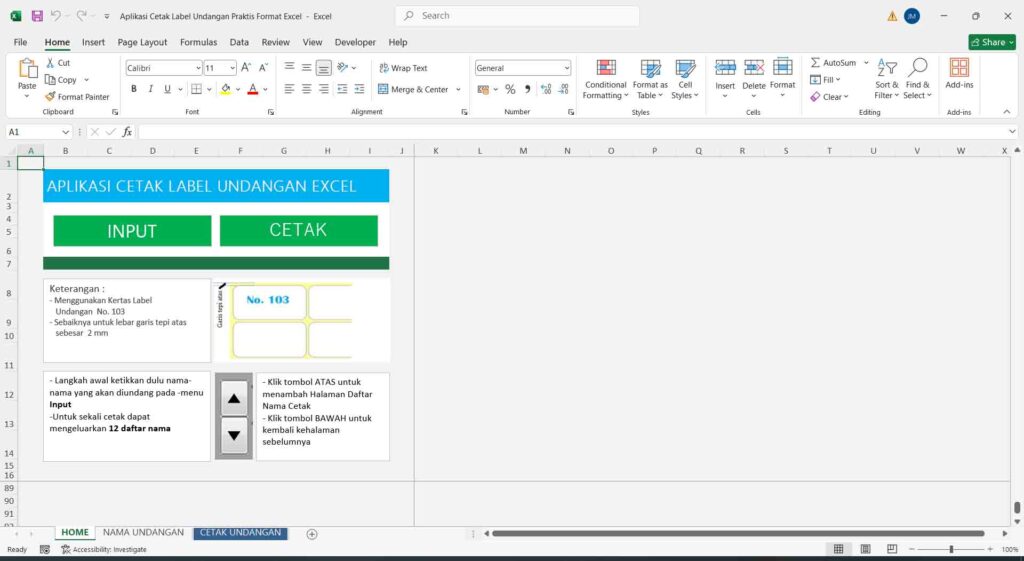Open the font size dropdown
The width and height of the screenshot is (1024, 561).
232,68
